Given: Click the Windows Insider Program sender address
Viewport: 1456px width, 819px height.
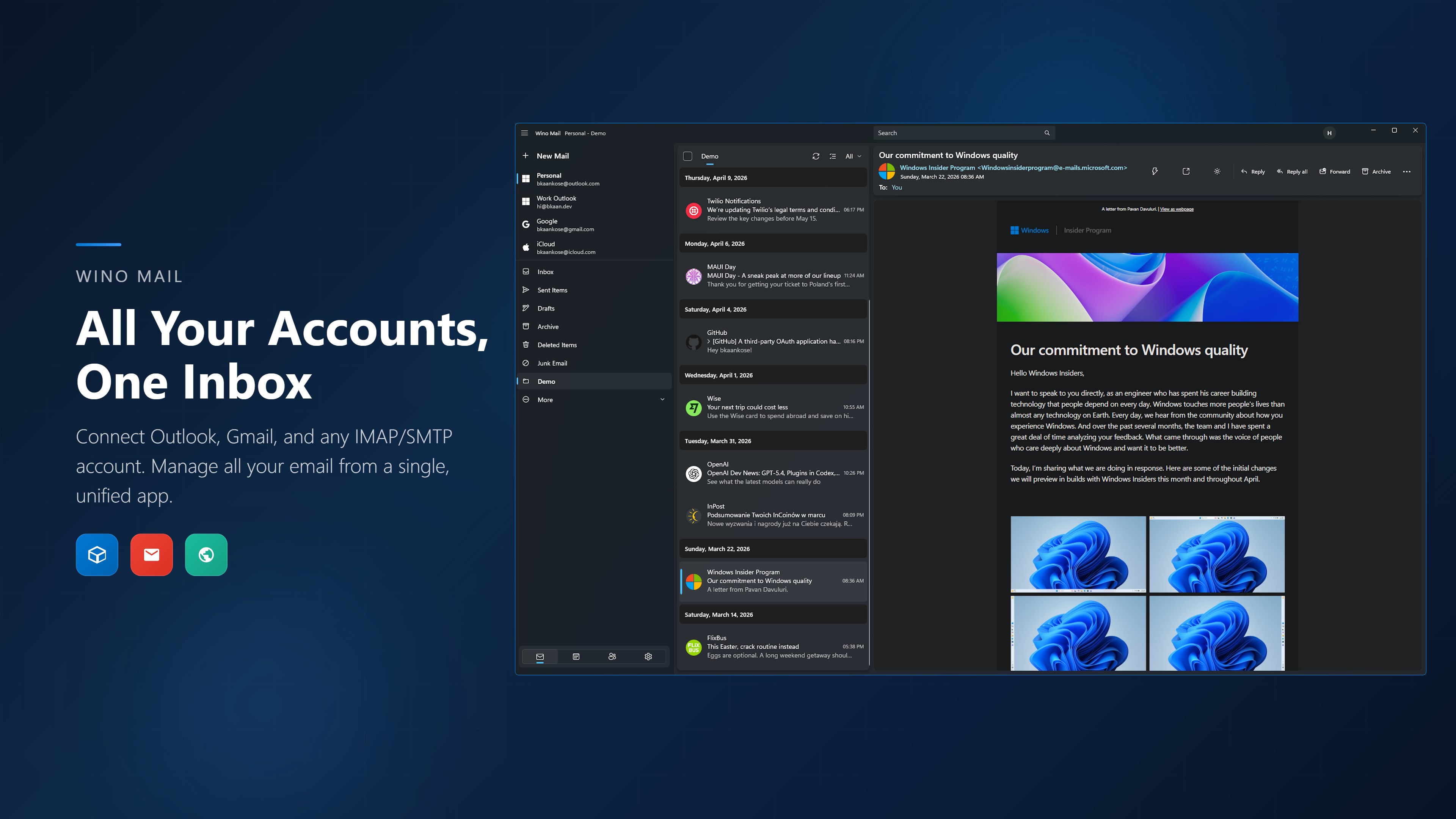Looking at the screenshot, I should pyautogui.click(x=1014, y=168).
